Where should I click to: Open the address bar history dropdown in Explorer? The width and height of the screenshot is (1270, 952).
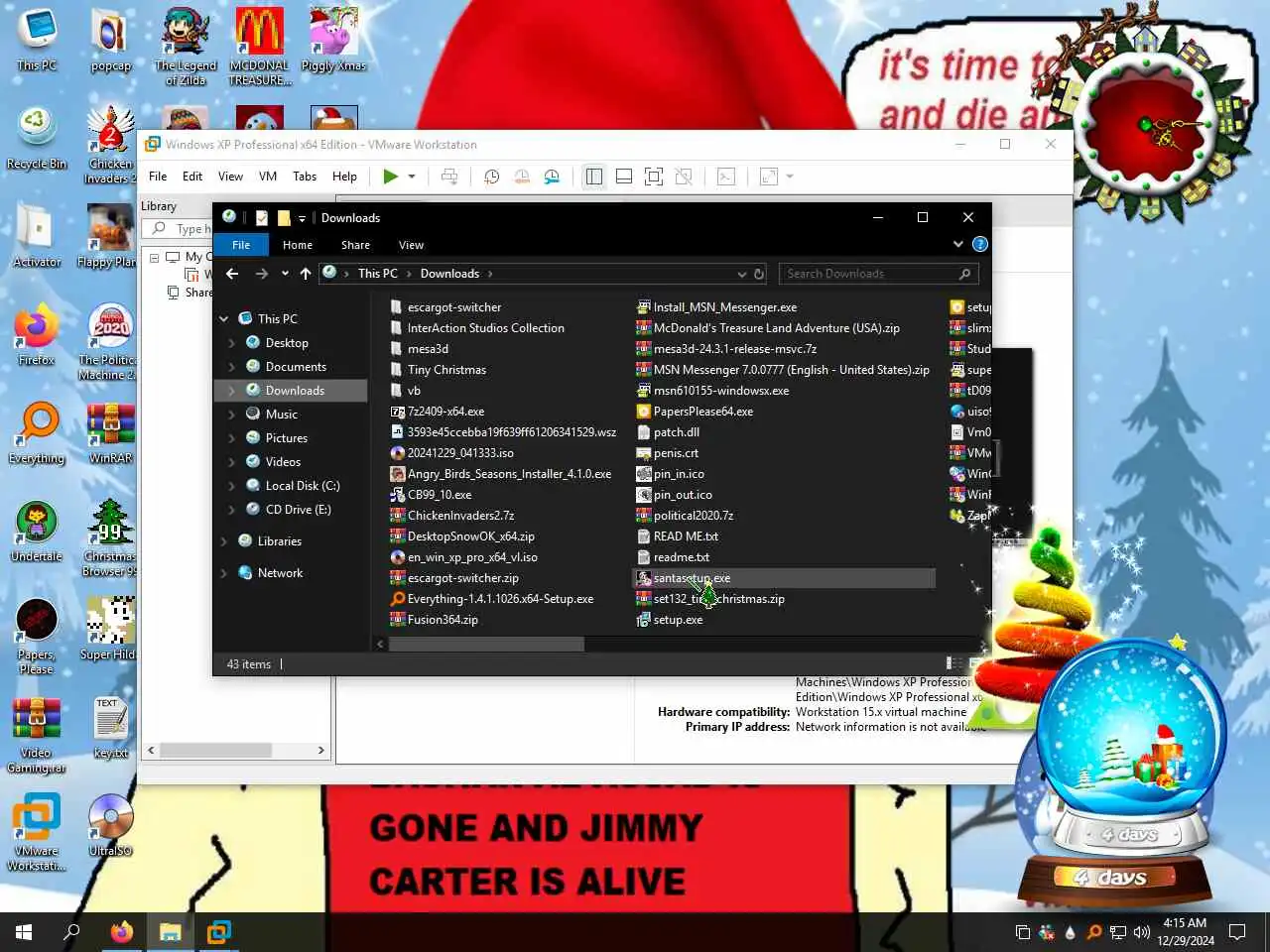(741, 274)
